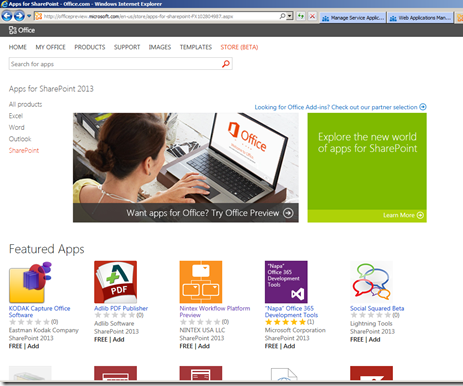463x386 pixels.
Task: Click the Napa five-star rating
Action: click(285, 322)
